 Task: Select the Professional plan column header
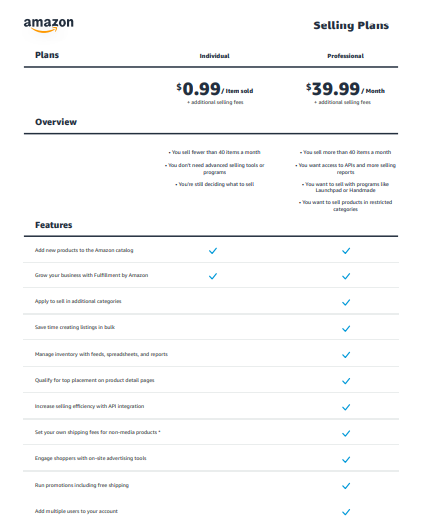(x=346, y=56)
